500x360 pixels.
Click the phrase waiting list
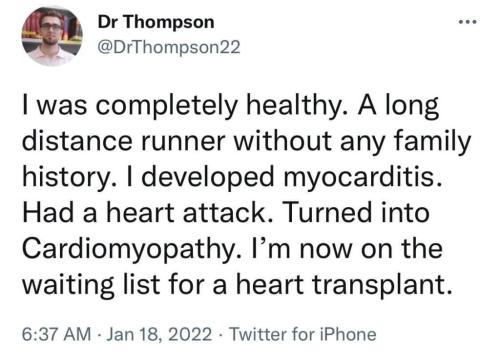coord(91,286)
